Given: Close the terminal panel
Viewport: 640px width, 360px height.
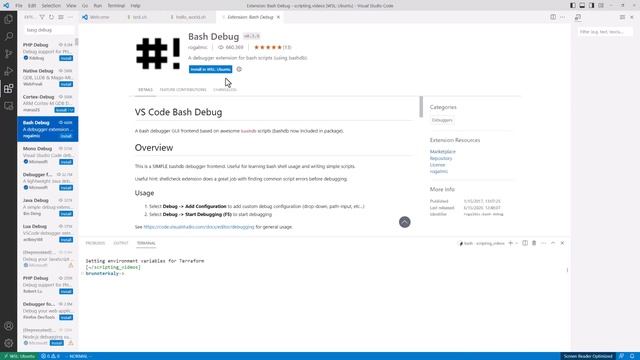Looking at the screenshot, I should [562, 243].
